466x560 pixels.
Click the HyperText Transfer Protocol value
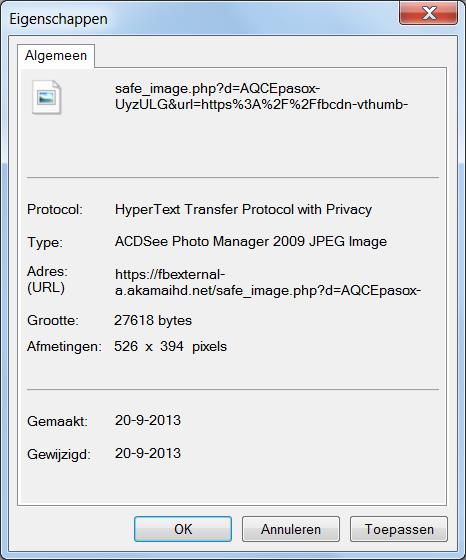point(243,209)
